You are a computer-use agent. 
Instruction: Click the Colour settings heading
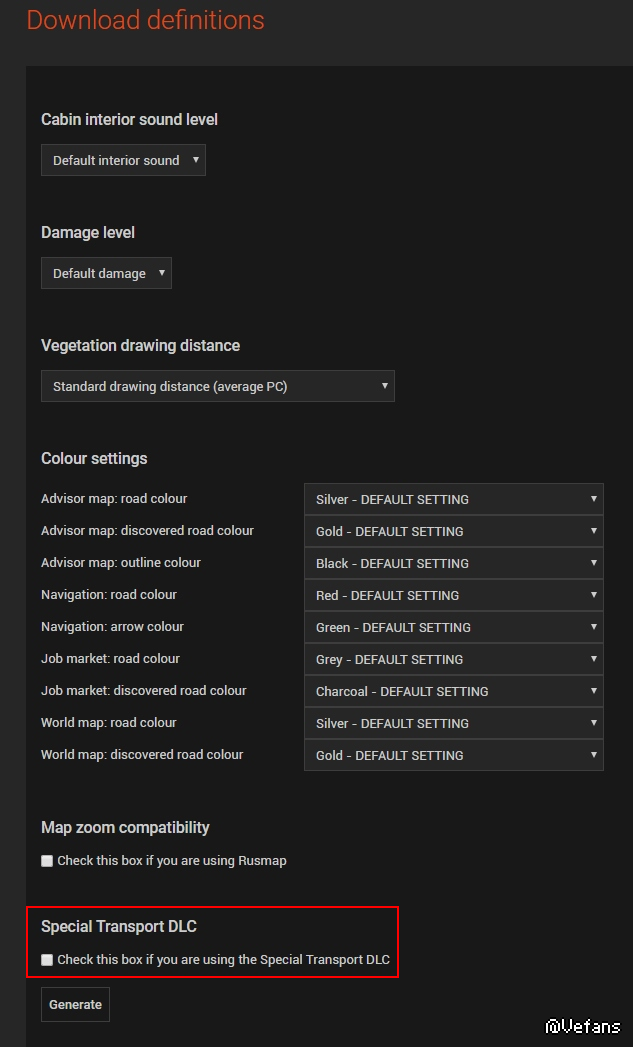pyautogui.click(x=94, y=458)
